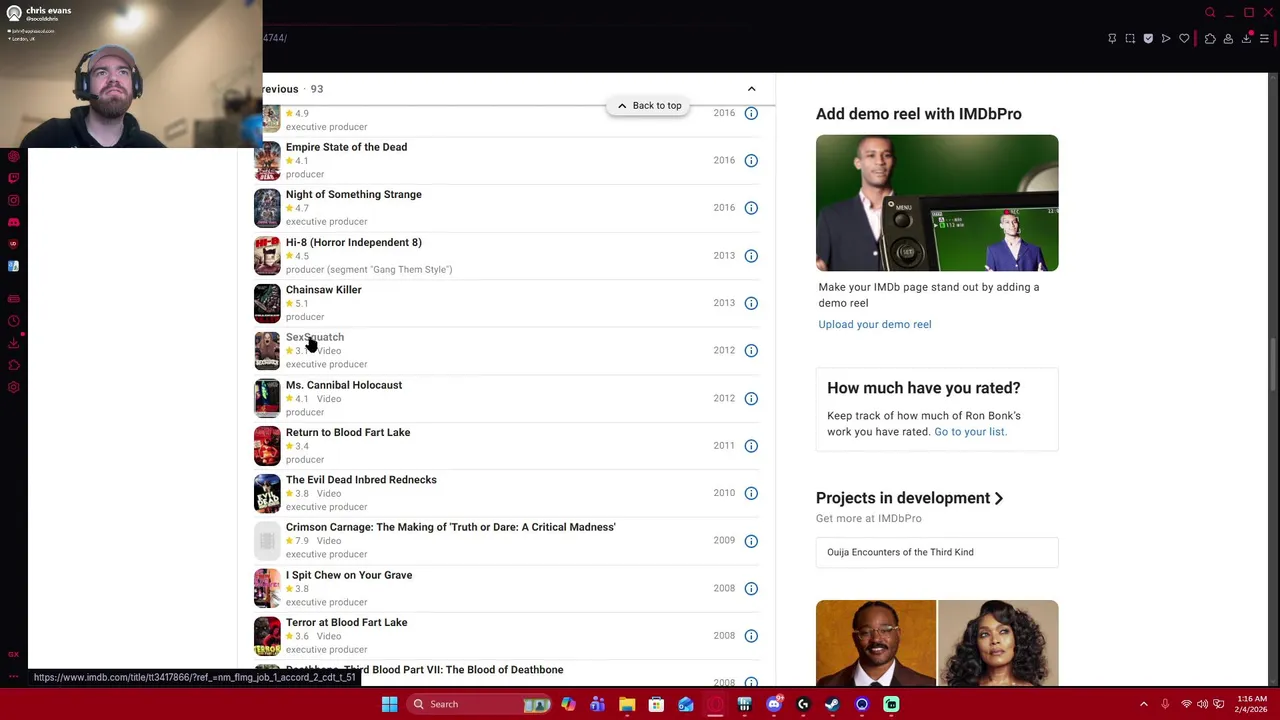Collapse the Previous credits section chevron
Screen dimensions: 1280x720
coord(751,89)
